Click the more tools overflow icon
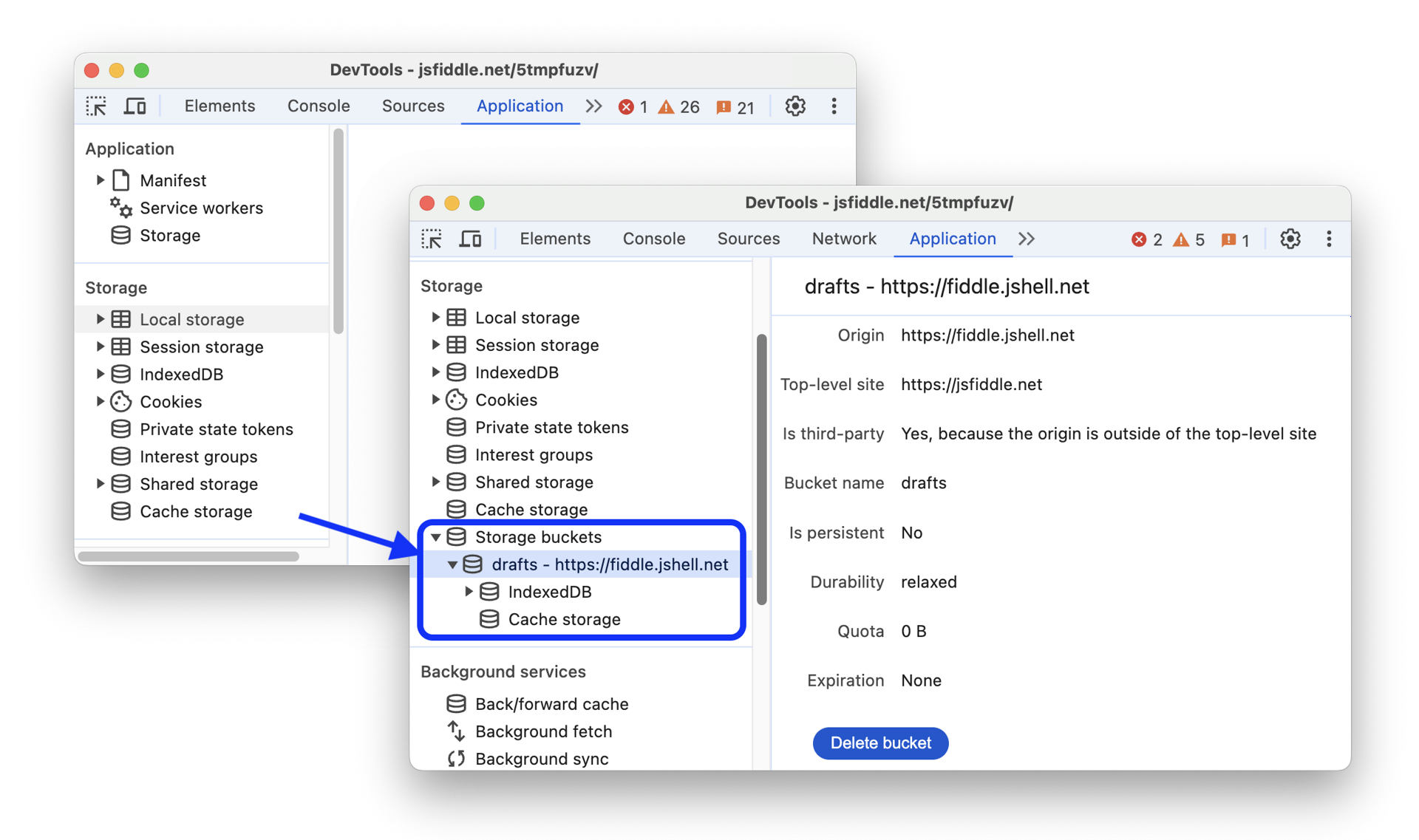 pyautogui.click(x=1029, y=238)
